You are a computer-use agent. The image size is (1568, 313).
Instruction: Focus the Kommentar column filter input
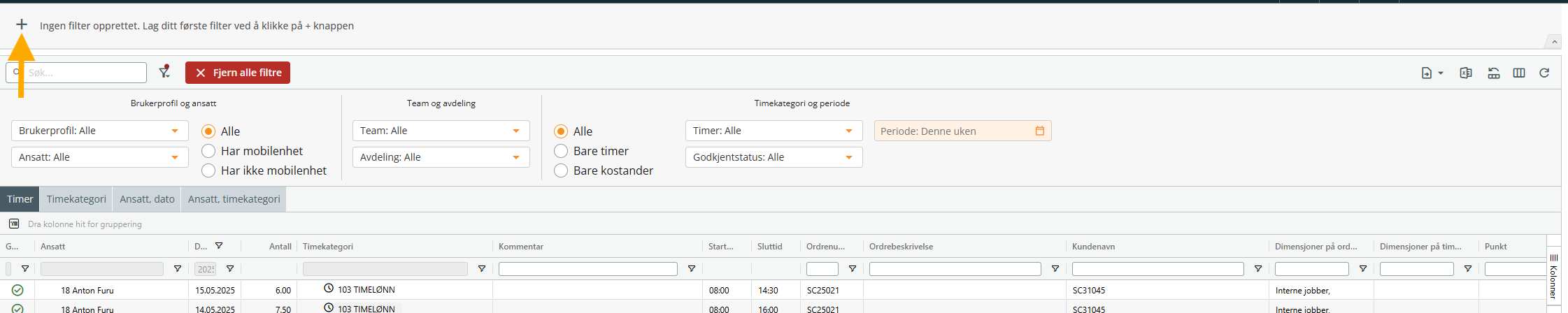click(x=588, y=269)
